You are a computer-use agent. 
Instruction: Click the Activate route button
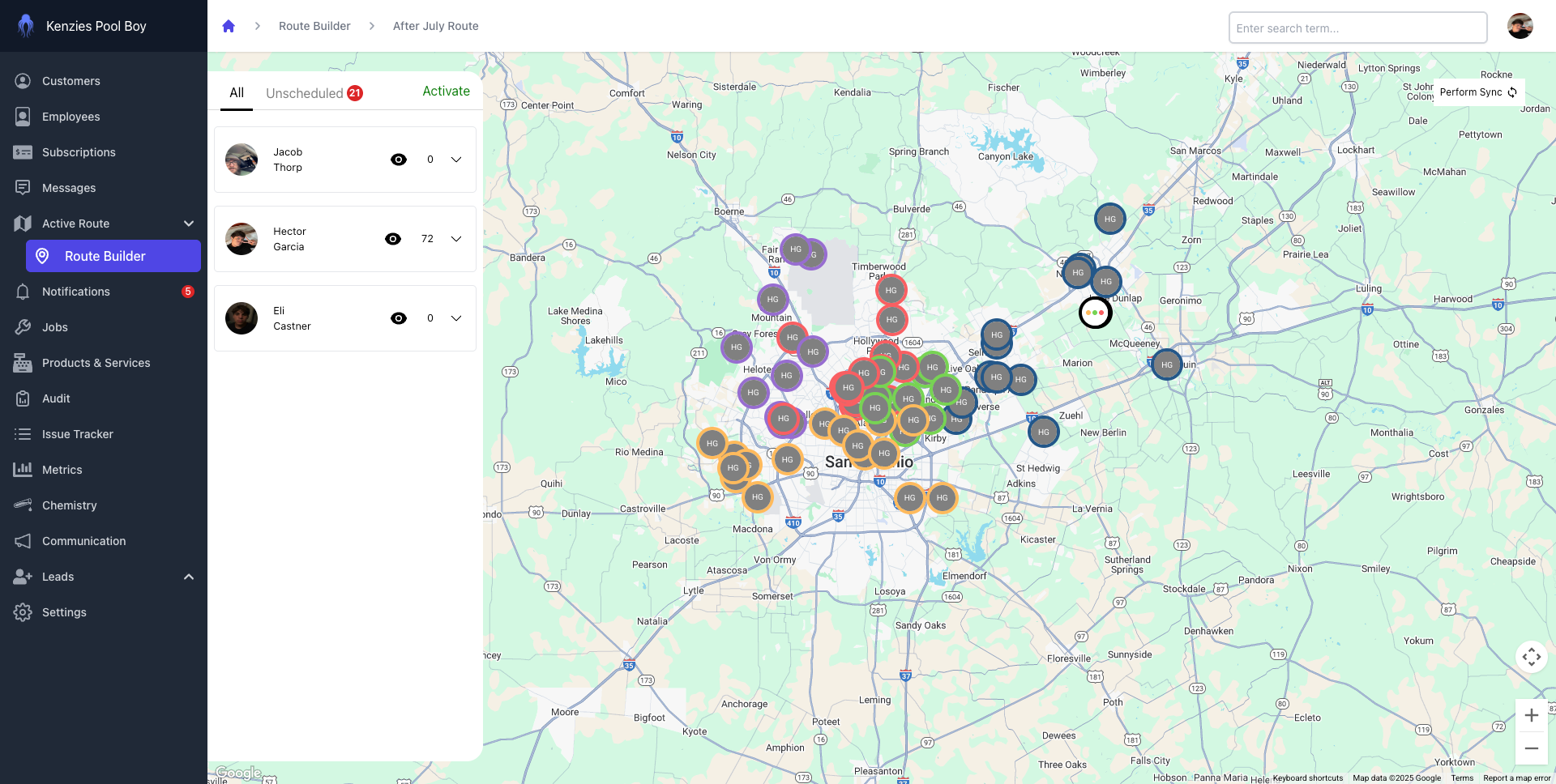click(x=446, y=92)
